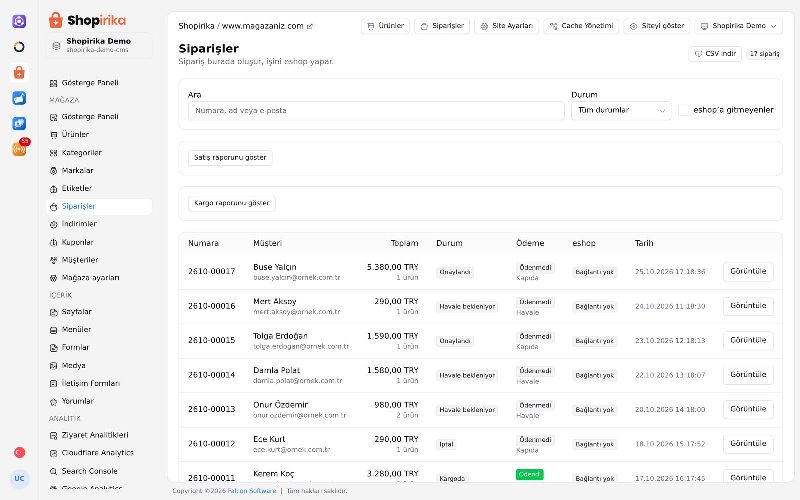Open the Shopirika Demo site switcher in sidebar
The image size is (800, 500).
point(98,45)
